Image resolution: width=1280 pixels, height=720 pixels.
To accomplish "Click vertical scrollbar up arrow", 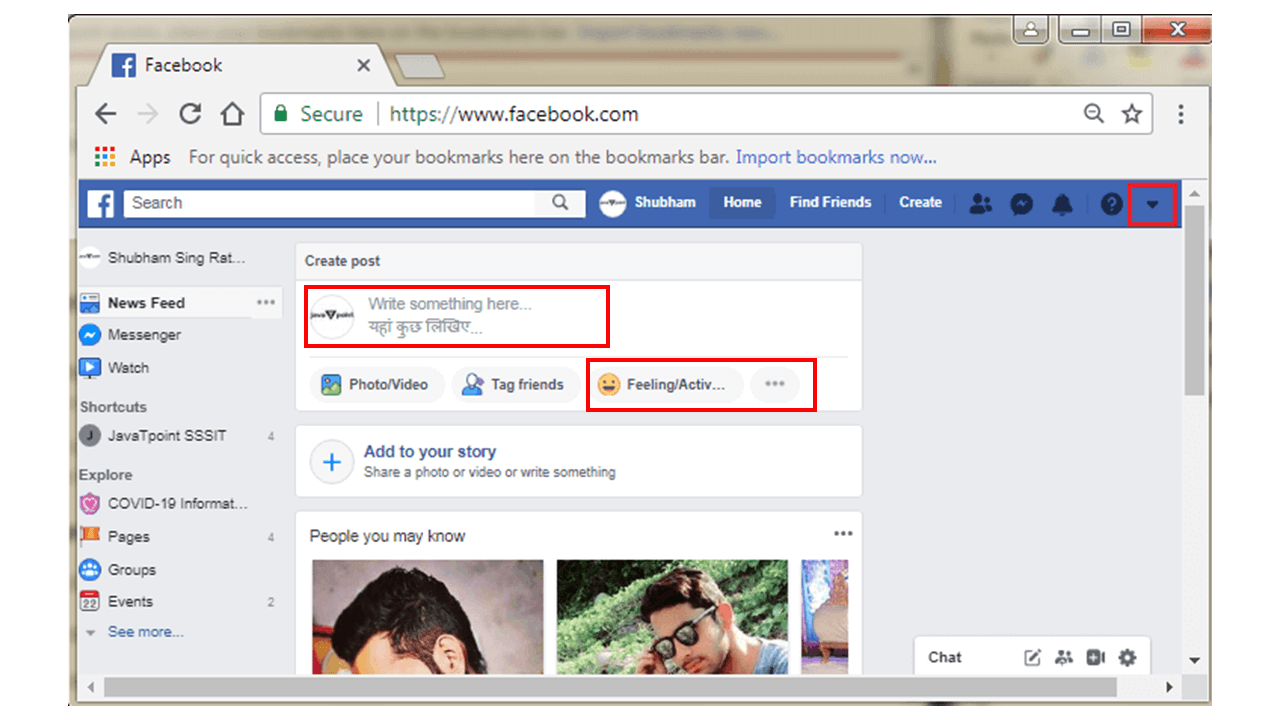I will point(1194,193).
